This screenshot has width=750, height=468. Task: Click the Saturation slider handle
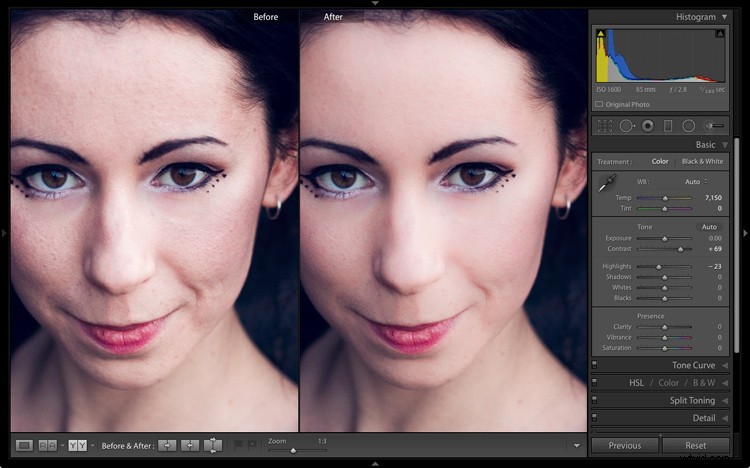click(664, 348)
